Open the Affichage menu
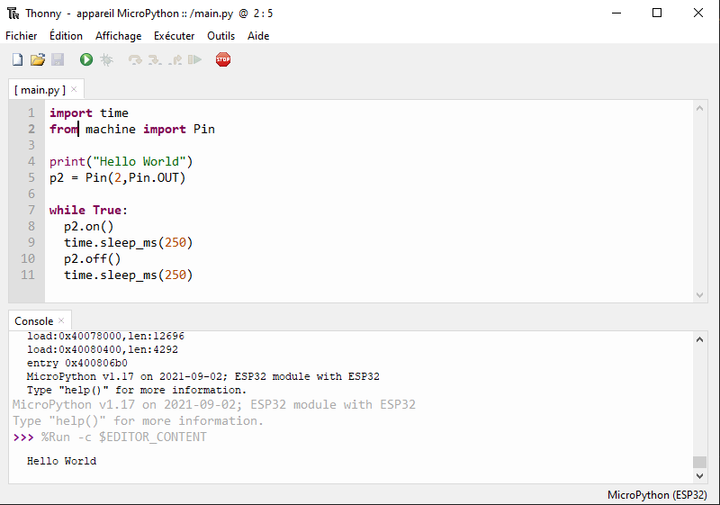720x505 pixels. [x=118, y=36]
